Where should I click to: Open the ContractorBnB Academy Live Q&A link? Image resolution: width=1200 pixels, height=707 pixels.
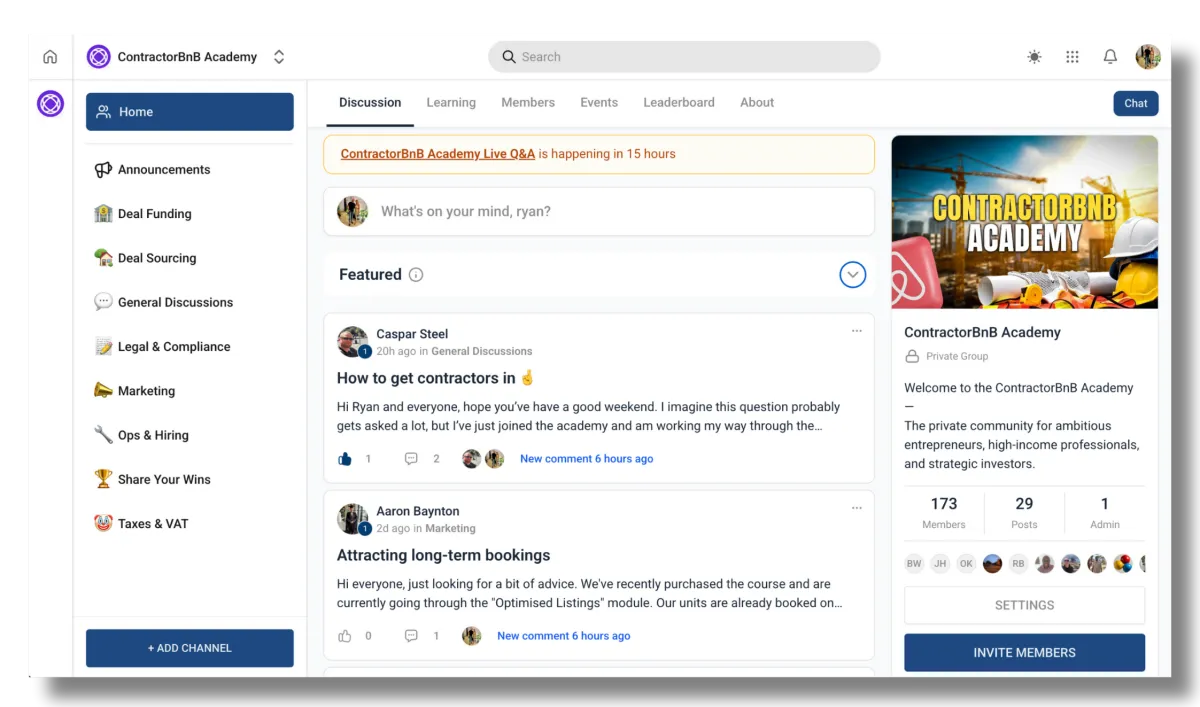[x=438, y=154]
